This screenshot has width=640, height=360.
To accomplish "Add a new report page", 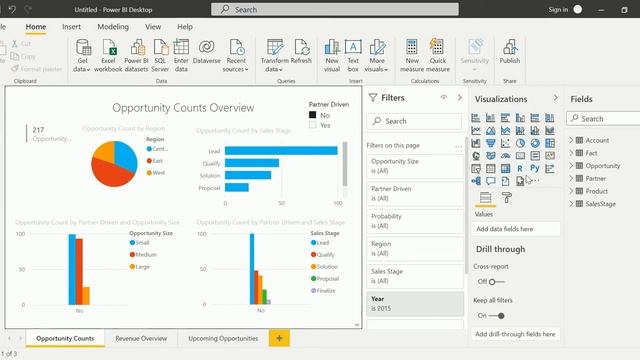I will point(279,338).
